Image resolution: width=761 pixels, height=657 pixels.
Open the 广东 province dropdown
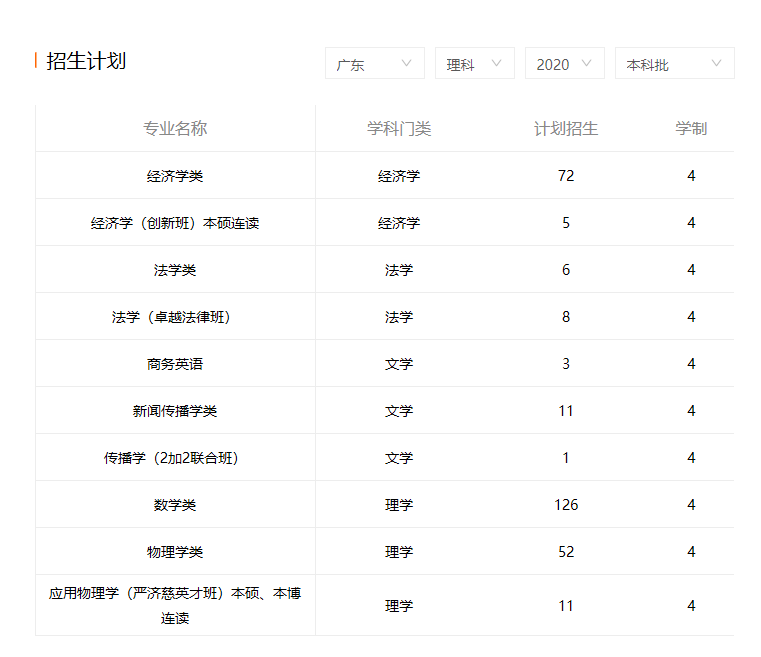pyautogui.click(x=375, y=63)
